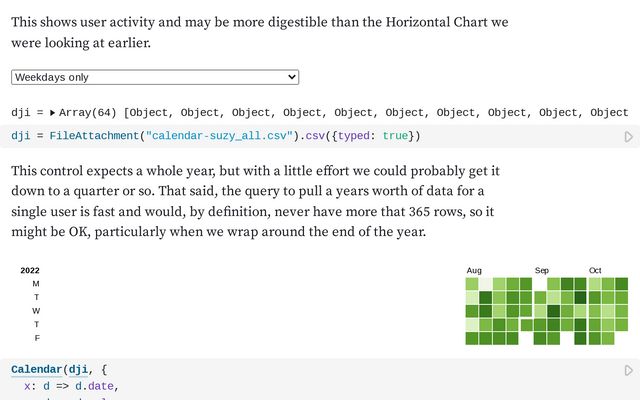Screen dimensions: 640x400
Task: Click the first Monday cell under Oct
Action: pyautogui.click(x=594, y=284)
